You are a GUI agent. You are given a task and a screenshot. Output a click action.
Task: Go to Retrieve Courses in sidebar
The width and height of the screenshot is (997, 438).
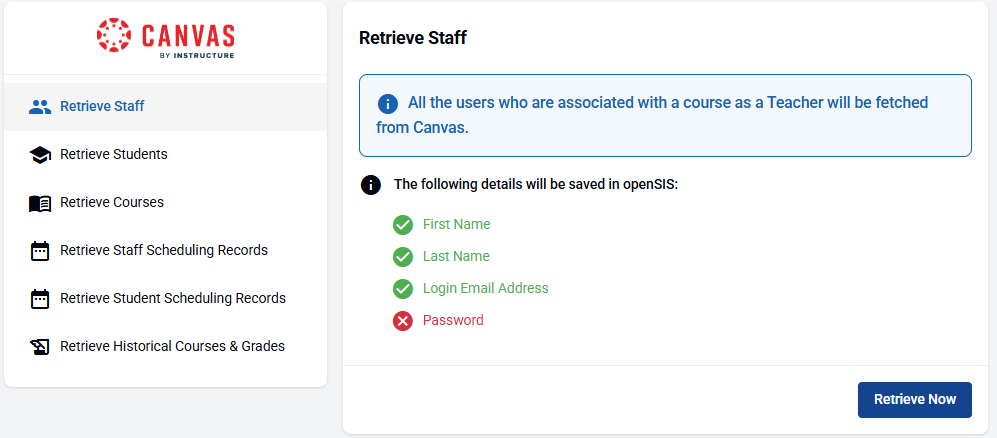pos(112,202)
